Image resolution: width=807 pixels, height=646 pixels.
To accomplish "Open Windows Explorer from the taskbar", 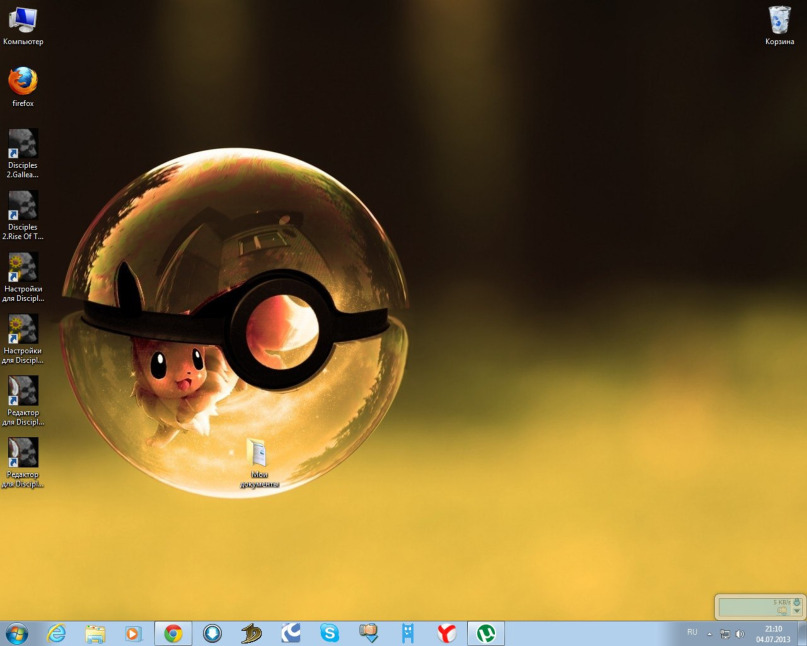I will 95,633.
